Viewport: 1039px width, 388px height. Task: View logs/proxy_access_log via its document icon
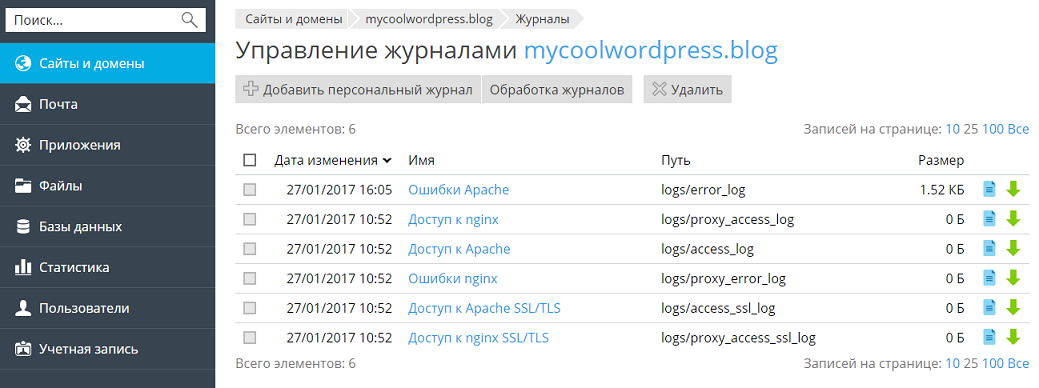tap(989, 219)
